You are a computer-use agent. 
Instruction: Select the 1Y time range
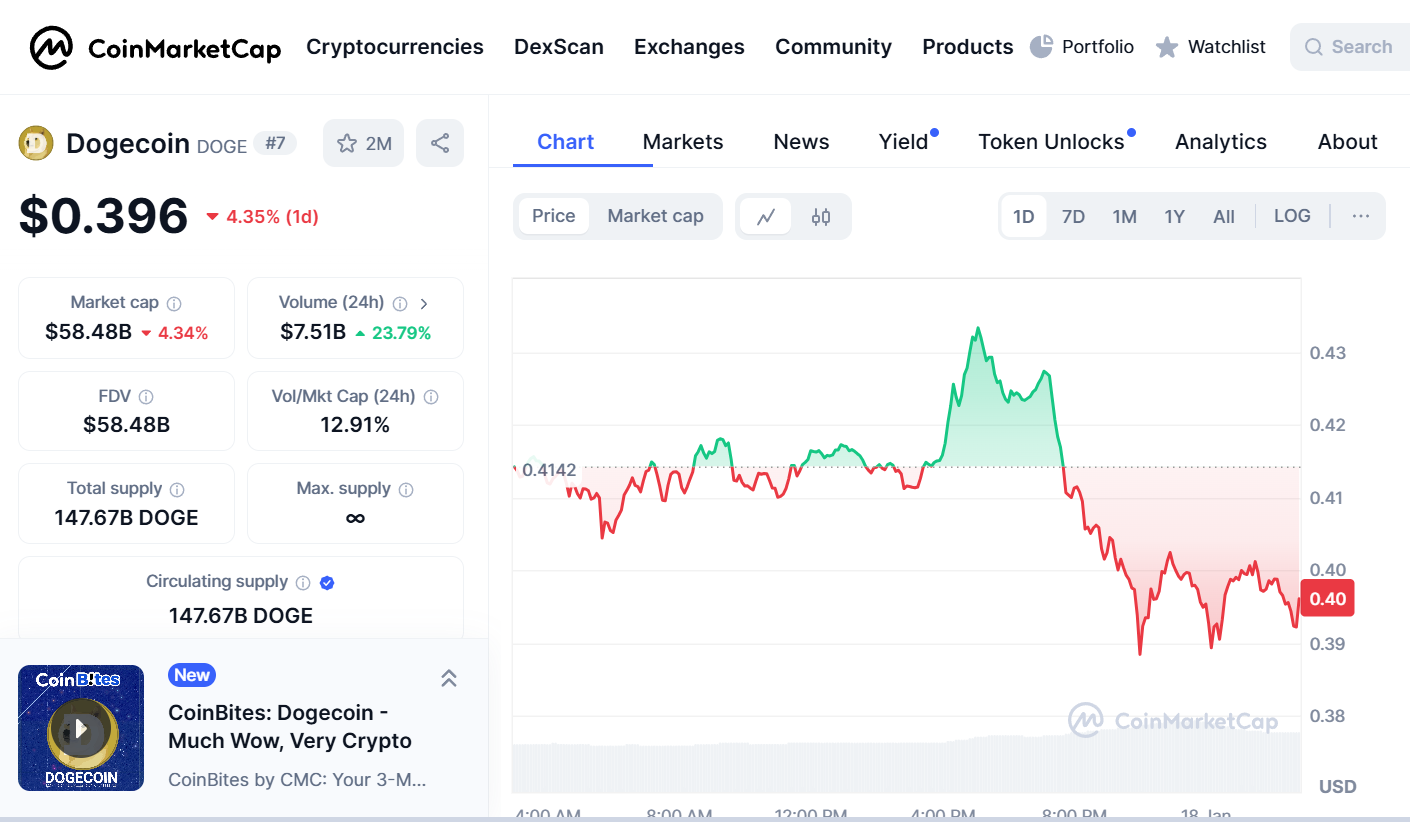(1175, 216)
